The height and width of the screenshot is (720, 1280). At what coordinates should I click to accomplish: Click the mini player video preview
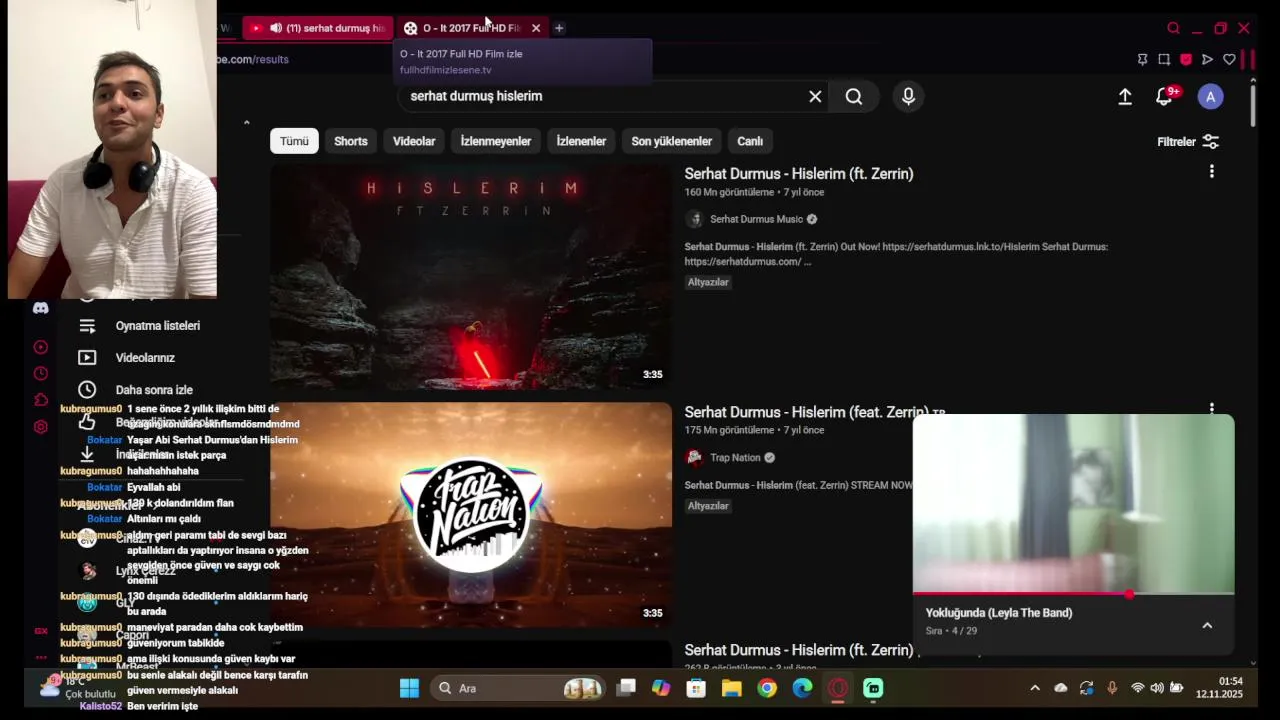(x=1073, y=503)
